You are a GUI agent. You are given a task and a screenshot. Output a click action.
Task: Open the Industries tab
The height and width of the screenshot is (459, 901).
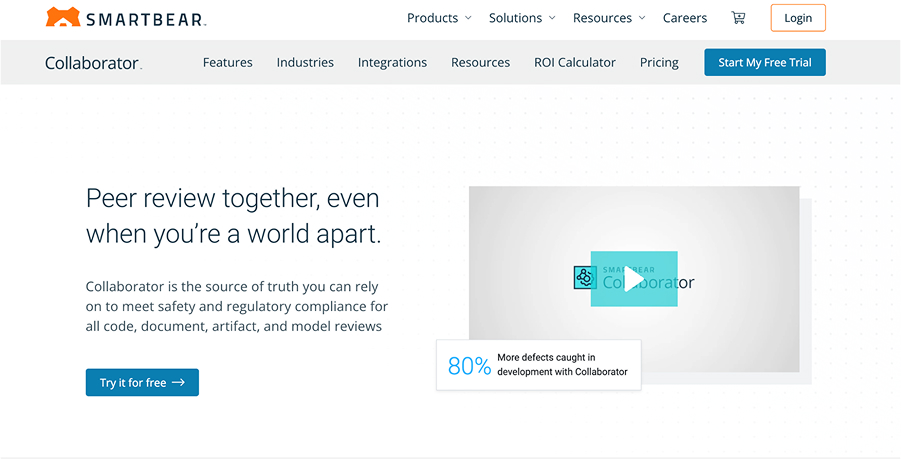[x=305, y=62]
